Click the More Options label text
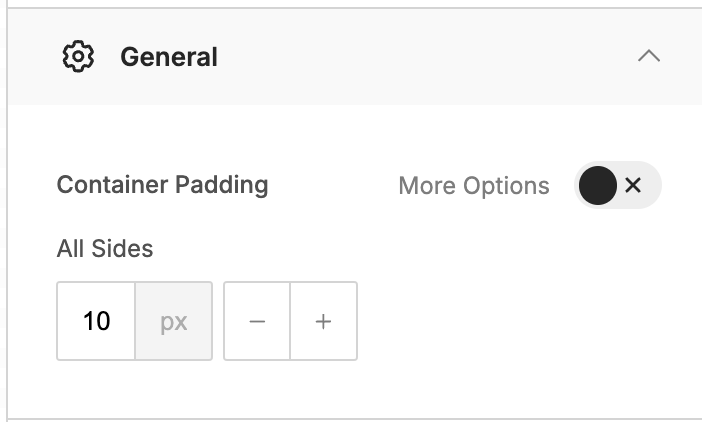 click(474, 186)
